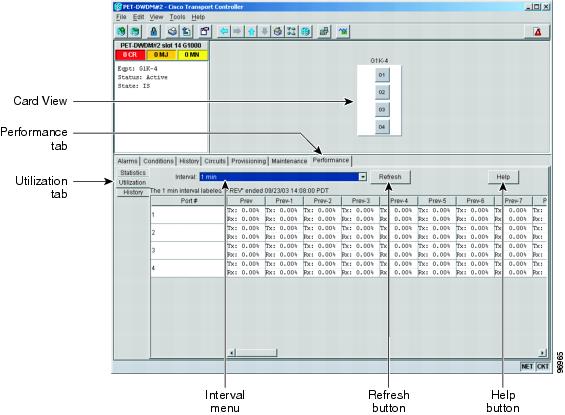Open the File menu
This screenshot has height=415, width=565.
coord(121,17)
